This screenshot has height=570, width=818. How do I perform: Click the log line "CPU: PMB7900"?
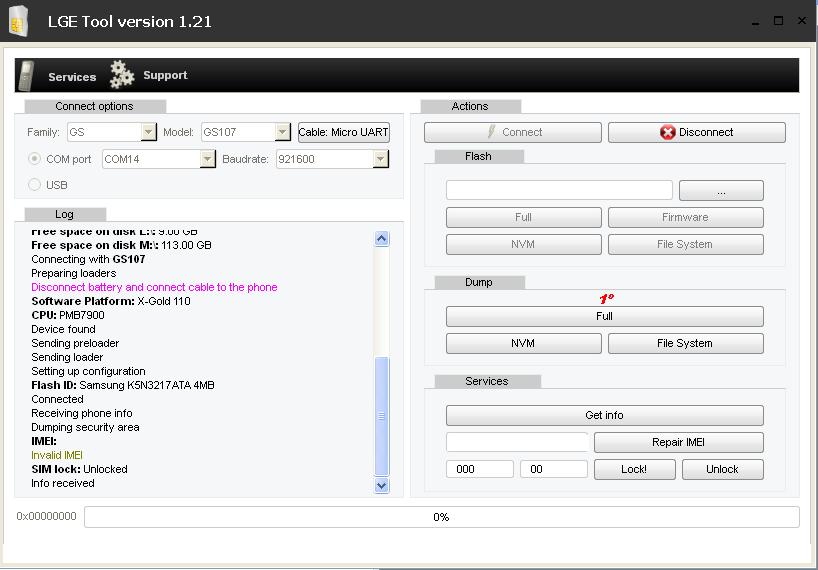point(68,316)
